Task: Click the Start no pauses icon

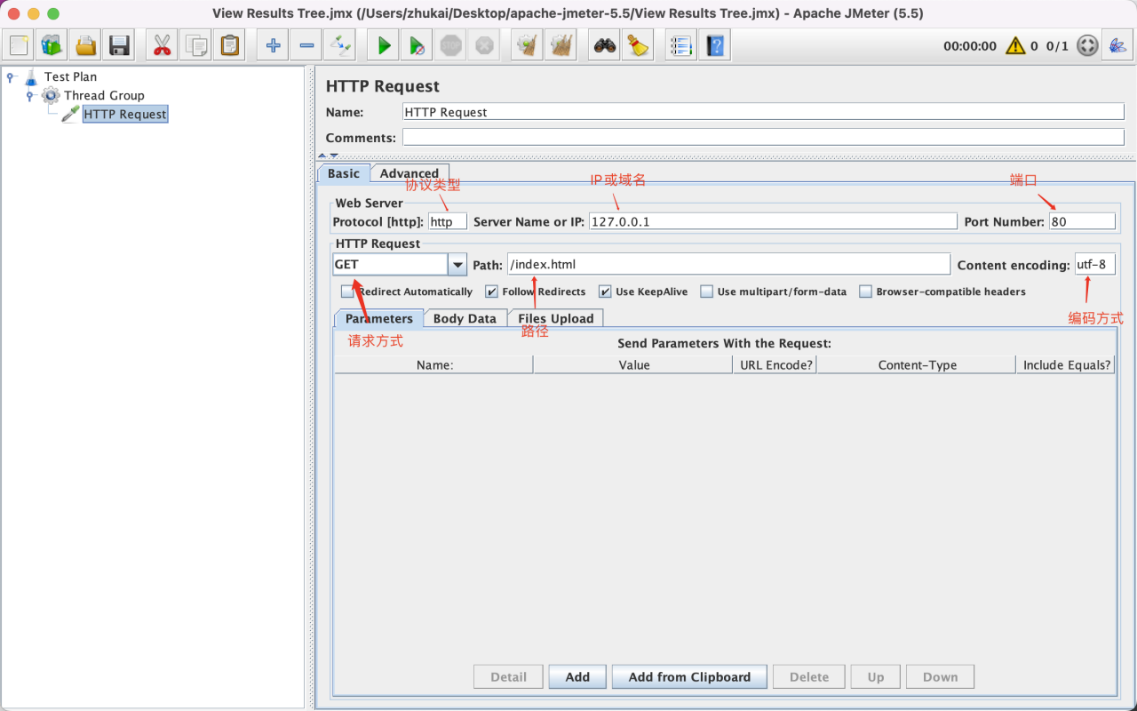Action: click(416, 45)
